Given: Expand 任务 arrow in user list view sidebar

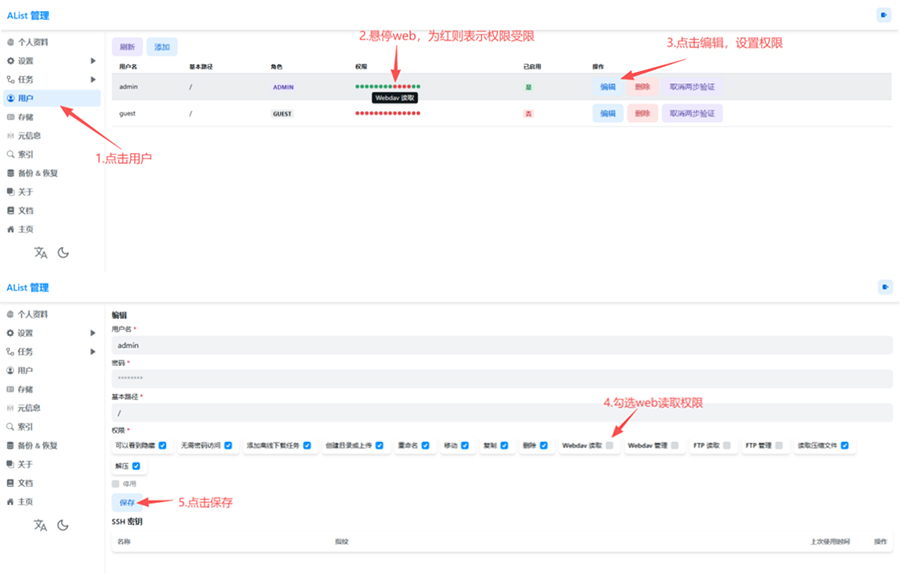Looking at the screenshot, I should point(93,79).
